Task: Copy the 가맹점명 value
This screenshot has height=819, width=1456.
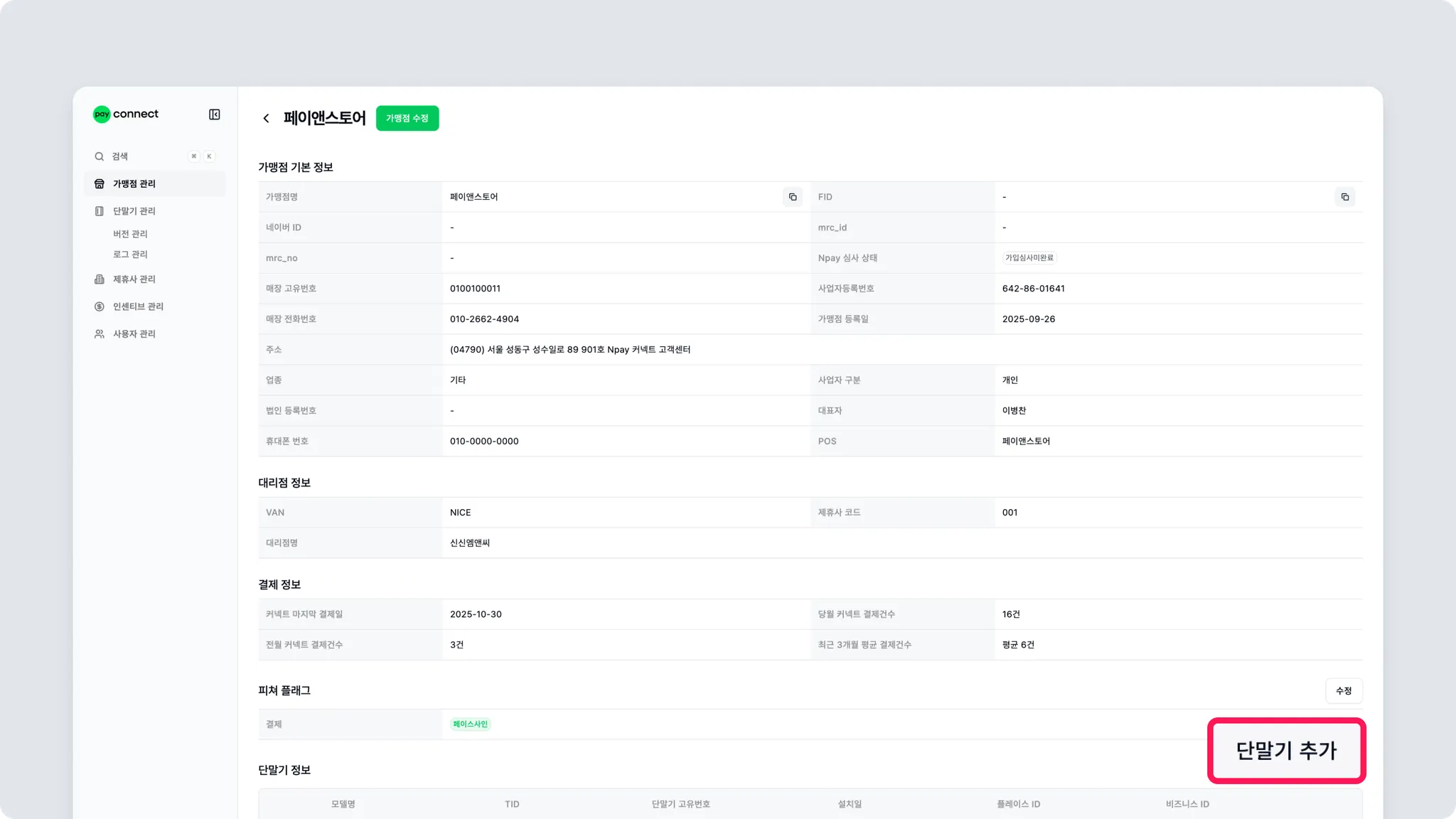Action: pyautogui.click(x=793, y=197)
